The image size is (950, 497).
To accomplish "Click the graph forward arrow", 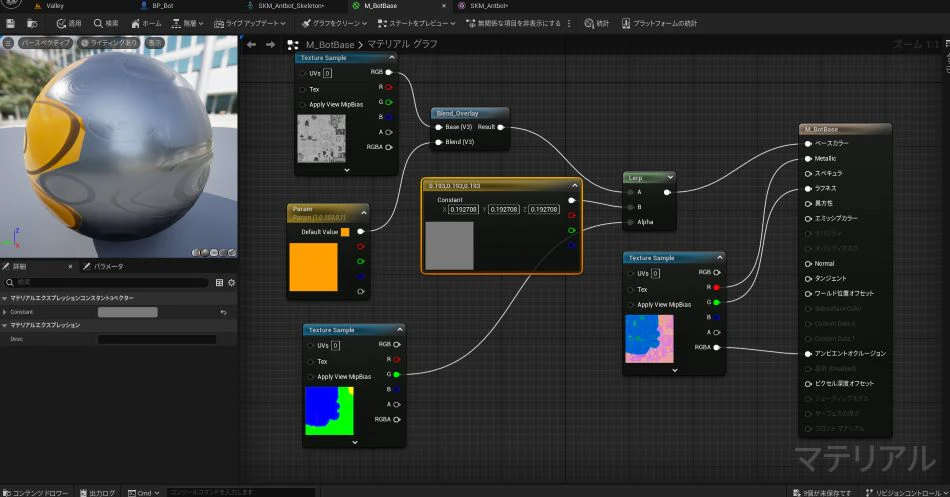I will pos(270,44).
